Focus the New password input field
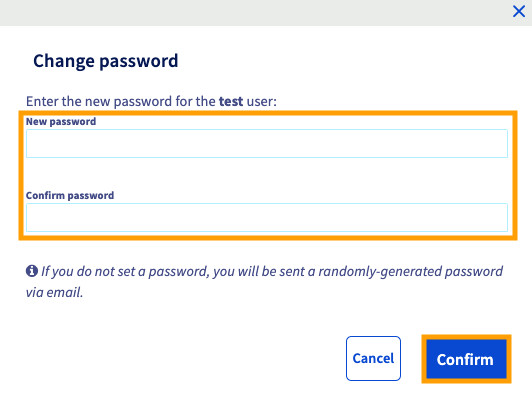532x398 pixels. (x=267, y=144)
